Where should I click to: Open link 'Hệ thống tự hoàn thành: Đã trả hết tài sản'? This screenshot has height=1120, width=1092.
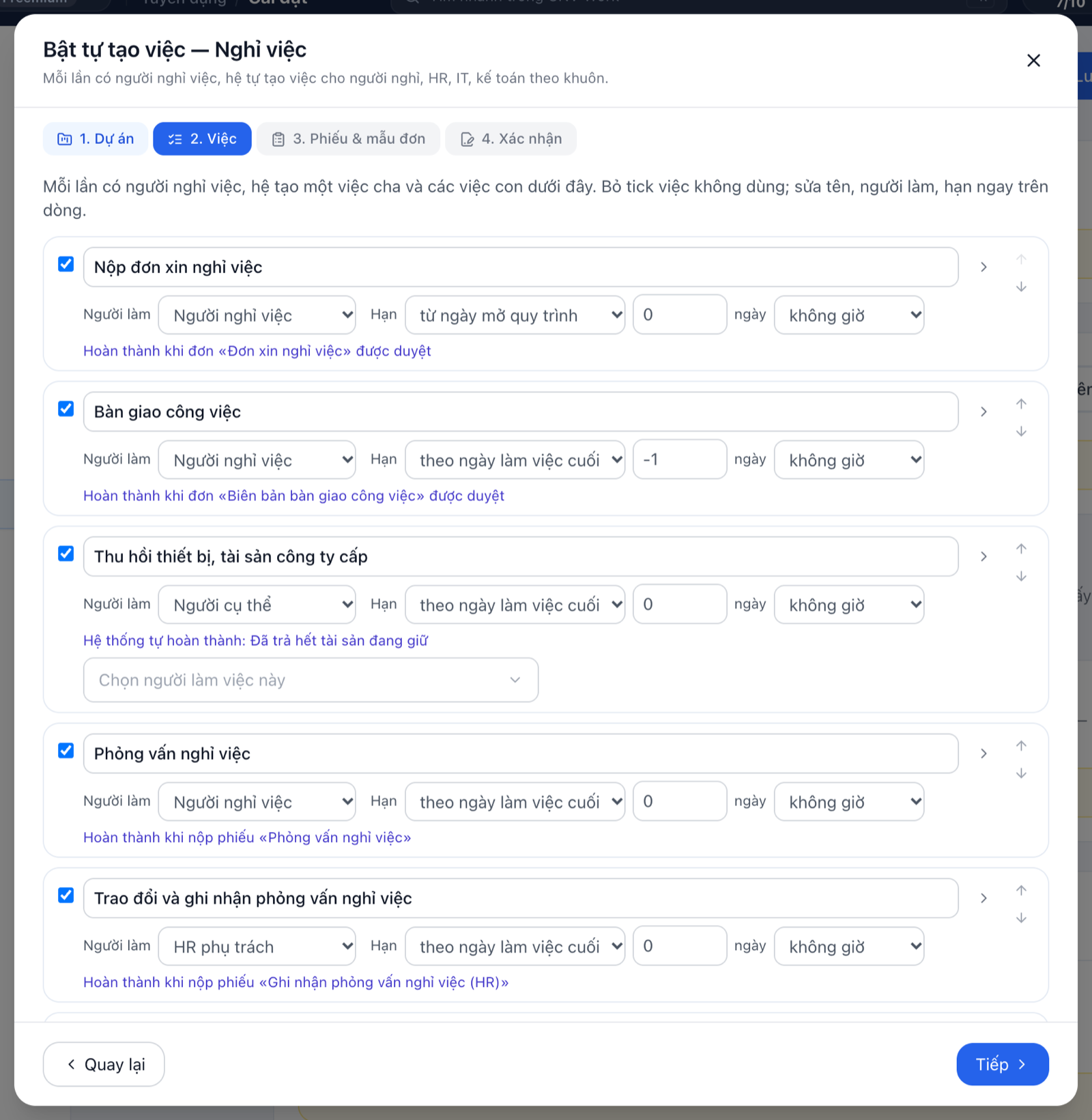[255, 640]
